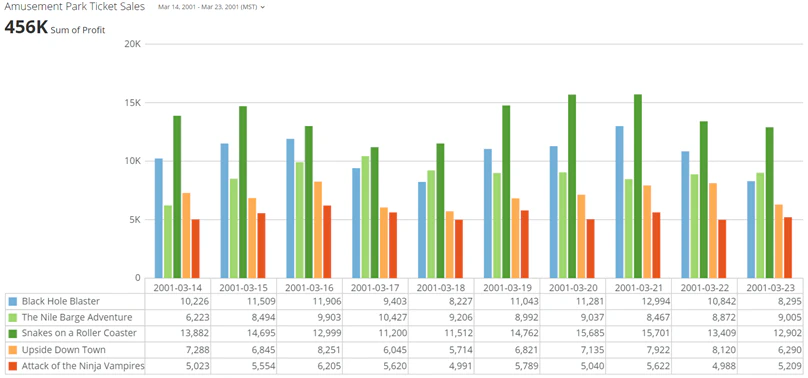Click the table cell with value 15,701

[639, 334]
